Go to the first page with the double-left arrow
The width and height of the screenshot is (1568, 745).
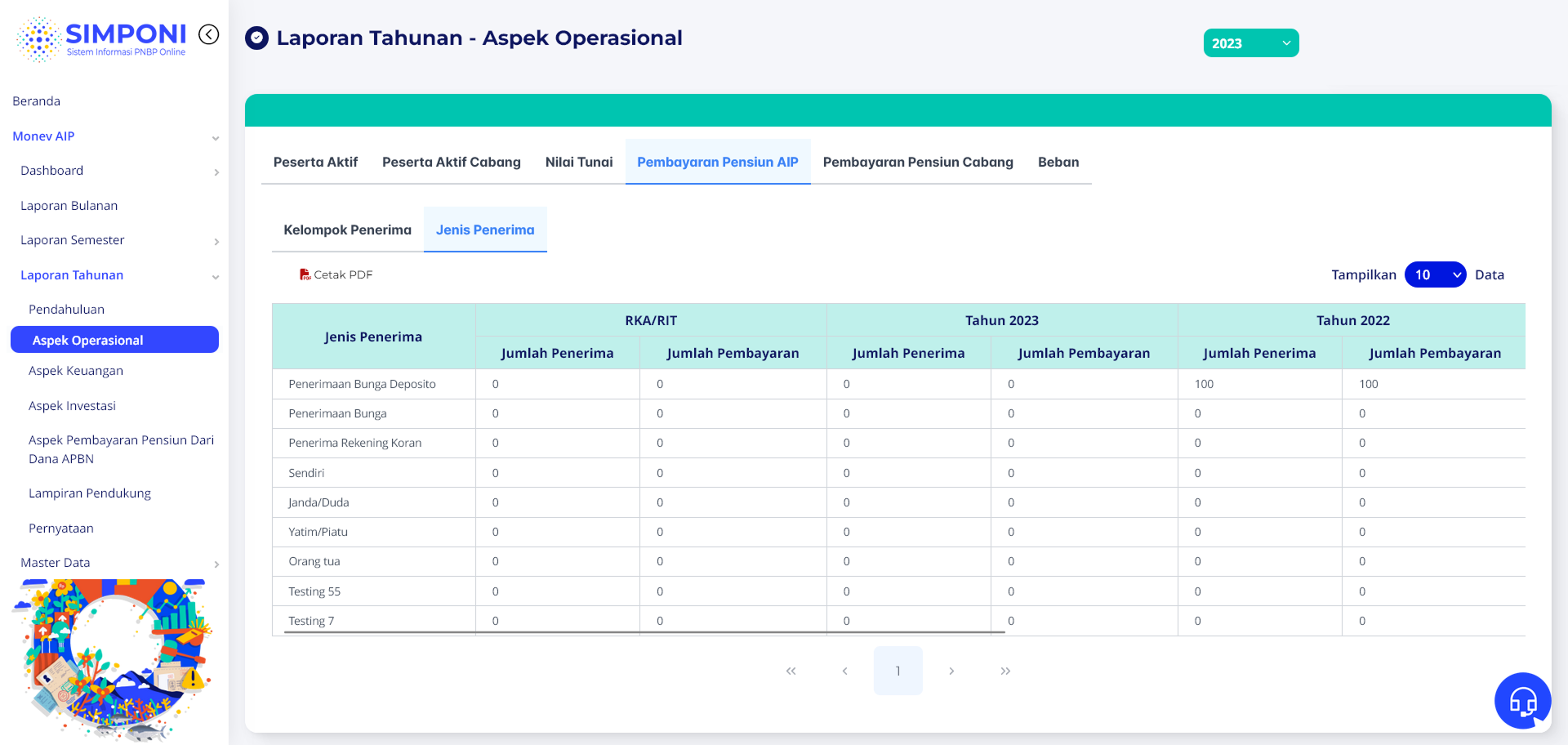pos(791,671)
